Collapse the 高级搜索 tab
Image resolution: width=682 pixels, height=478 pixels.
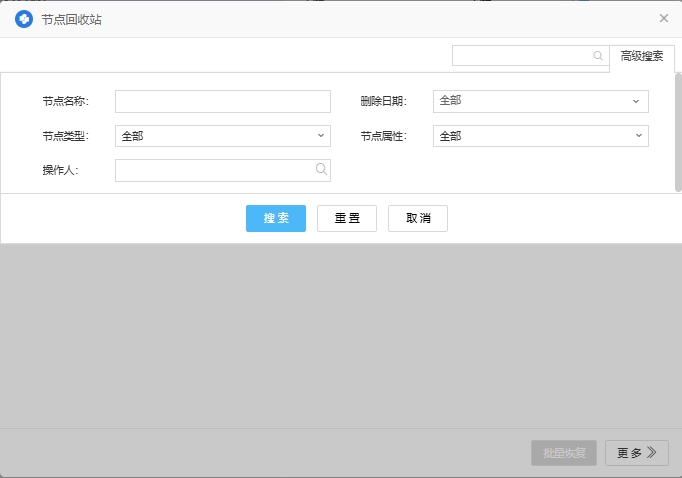pos(641,57)
